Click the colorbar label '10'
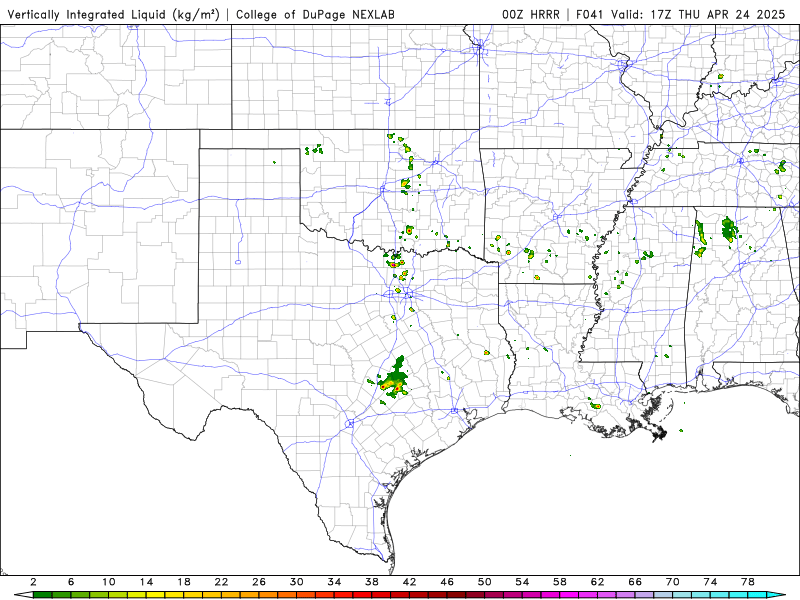 [109, 582]
